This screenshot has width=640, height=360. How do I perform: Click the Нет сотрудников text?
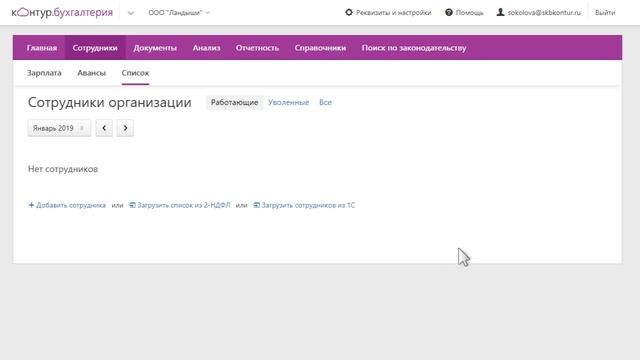(x=63, y=169)
